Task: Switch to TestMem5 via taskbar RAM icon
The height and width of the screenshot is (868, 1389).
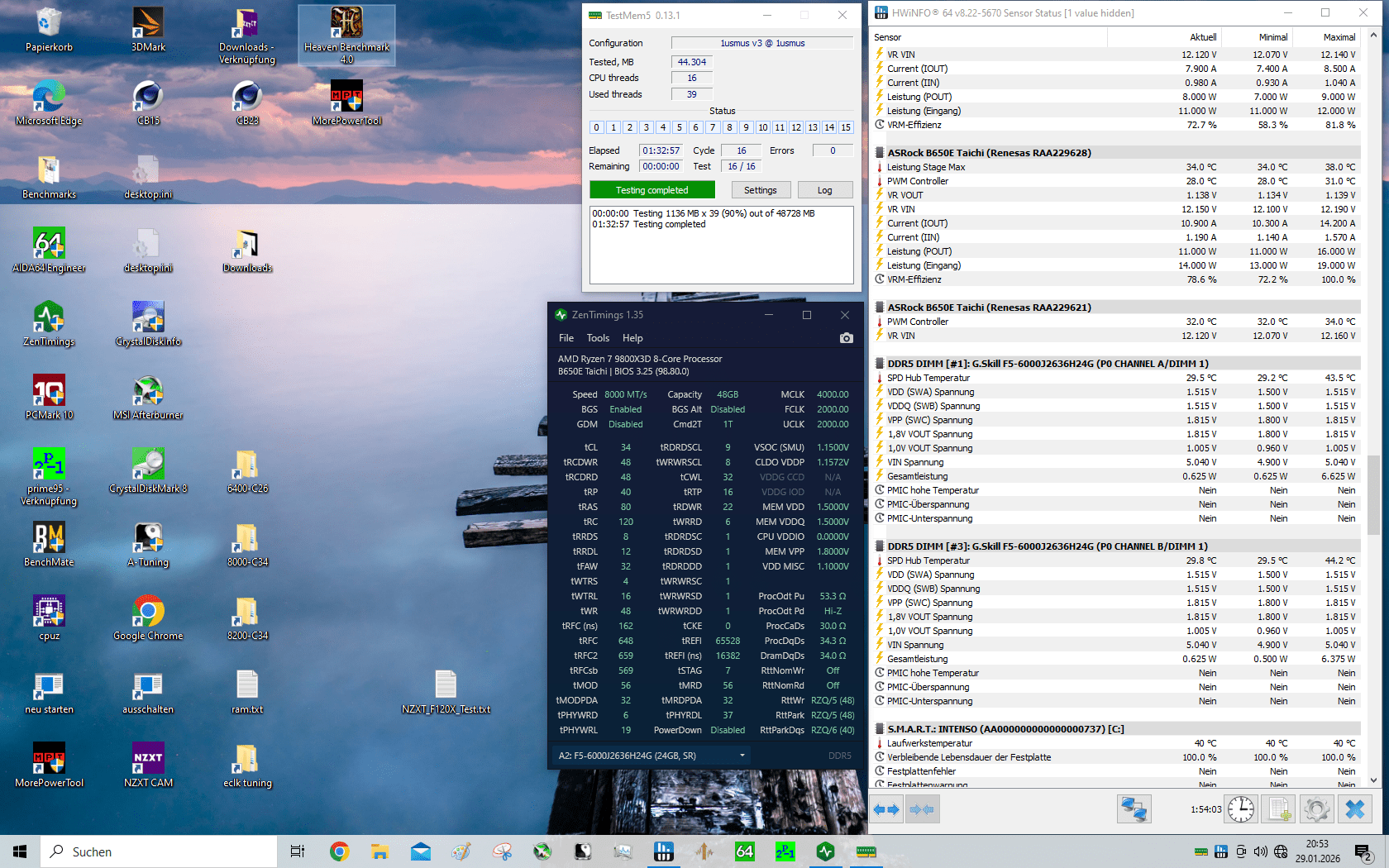Action: (866, 851)
